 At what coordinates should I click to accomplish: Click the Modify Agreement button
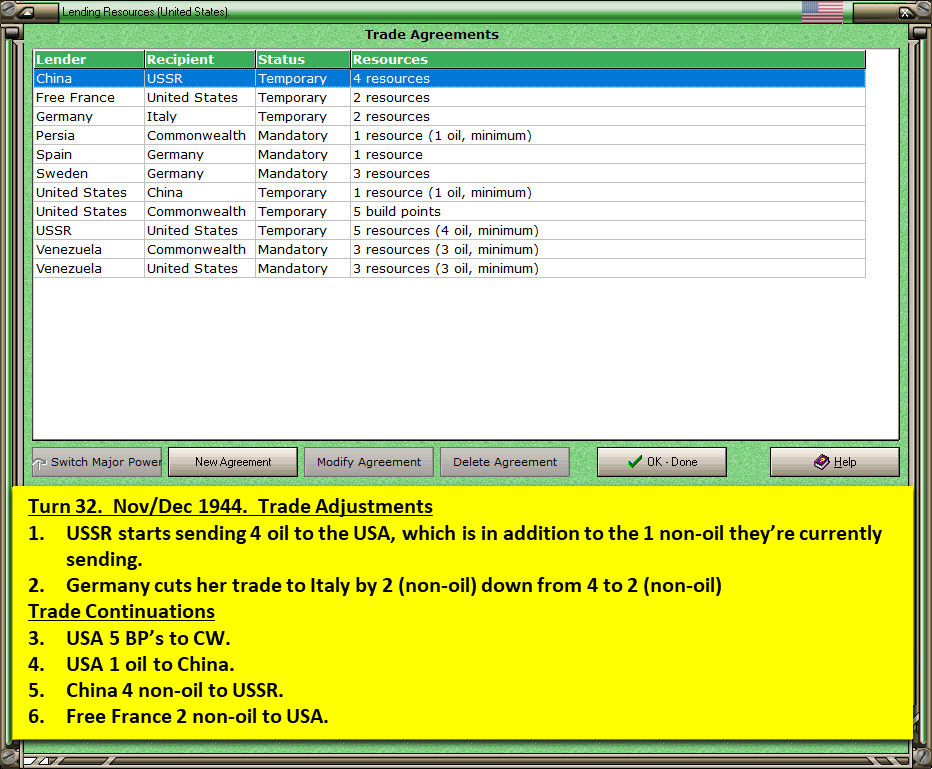369,462
